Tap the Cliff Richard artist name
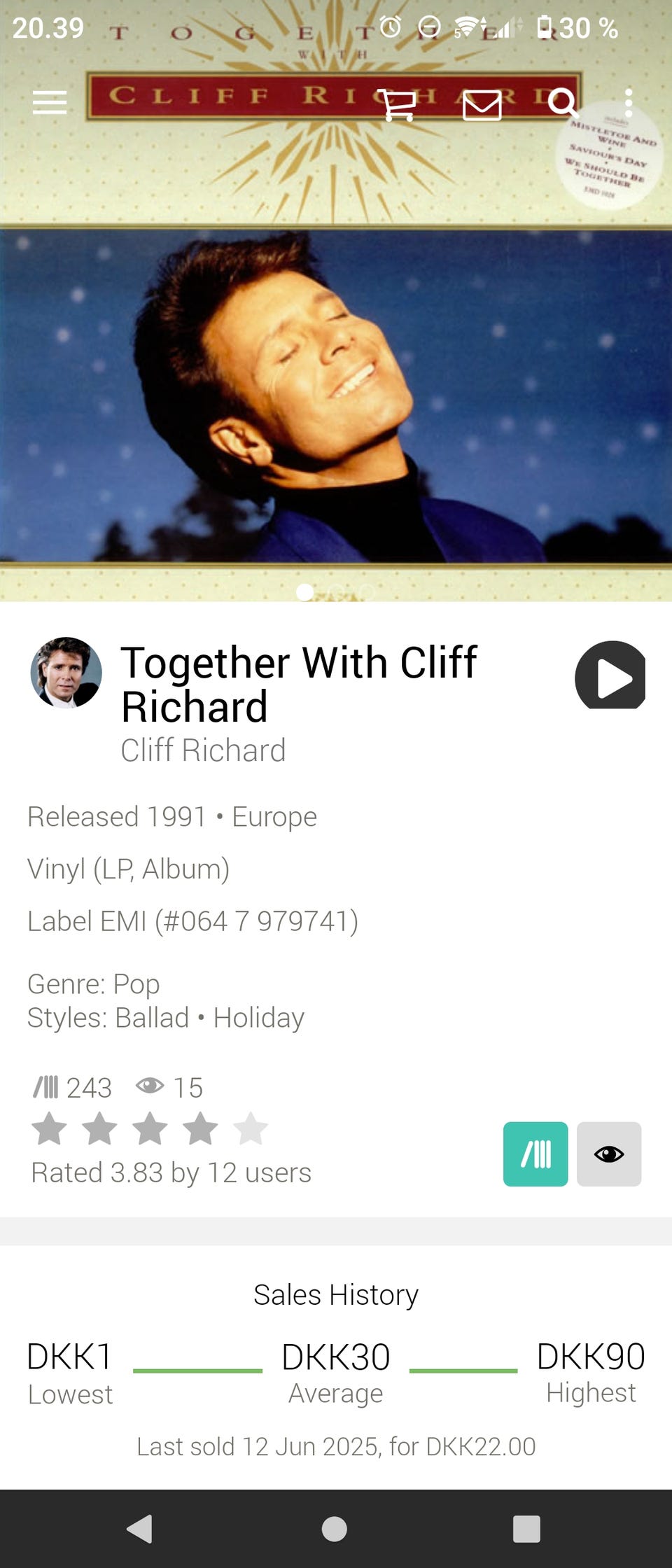 [203, 750]
